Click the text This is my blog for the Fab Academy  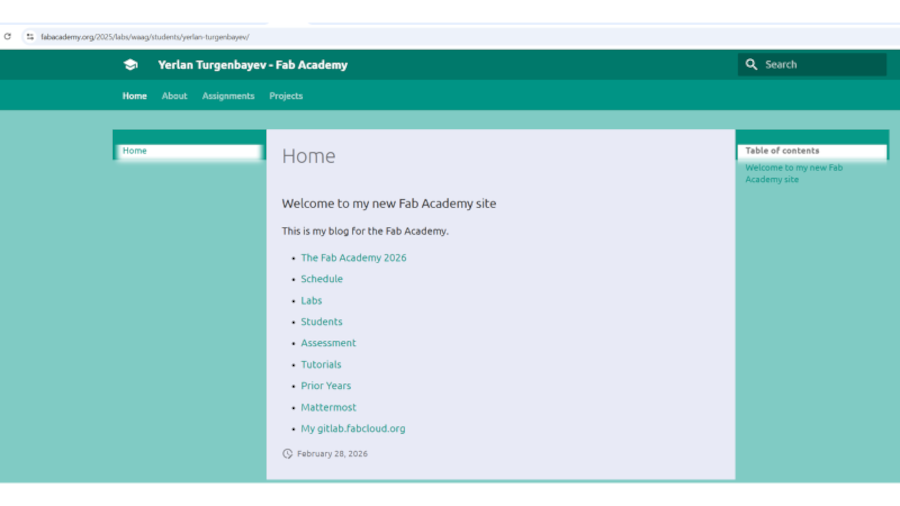click(x=365, y=231)
